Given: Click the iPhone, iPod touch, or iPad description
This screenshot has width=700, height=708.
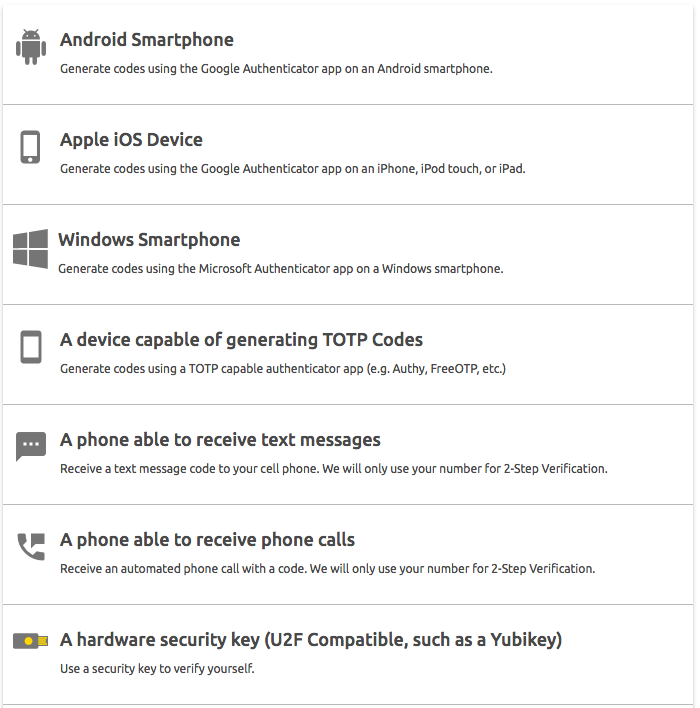Looking at the screenshot, I should tap(293, 169).
